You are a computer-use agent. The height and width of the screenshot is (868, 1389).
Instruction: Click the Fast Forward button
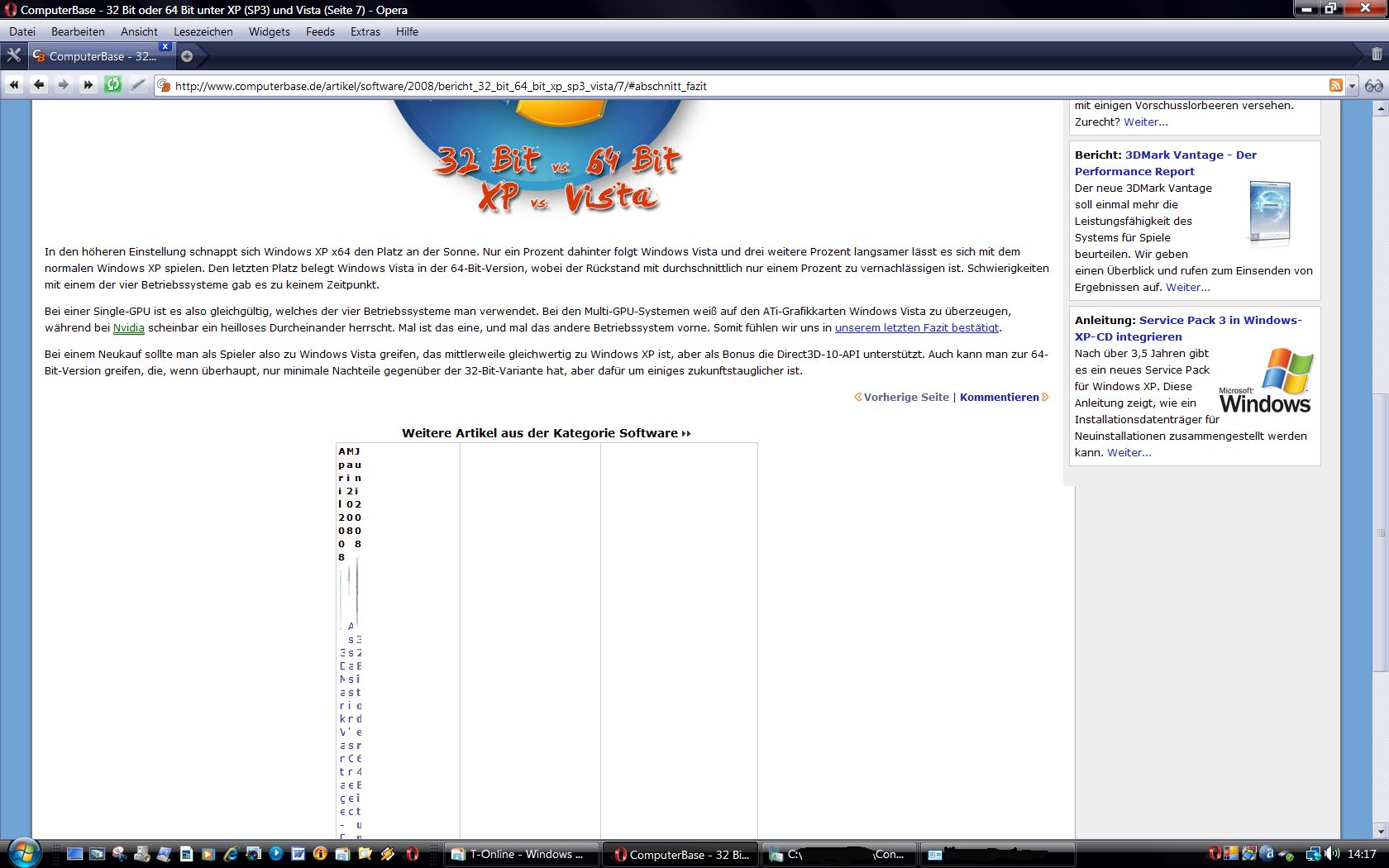(x=88, y=85)
